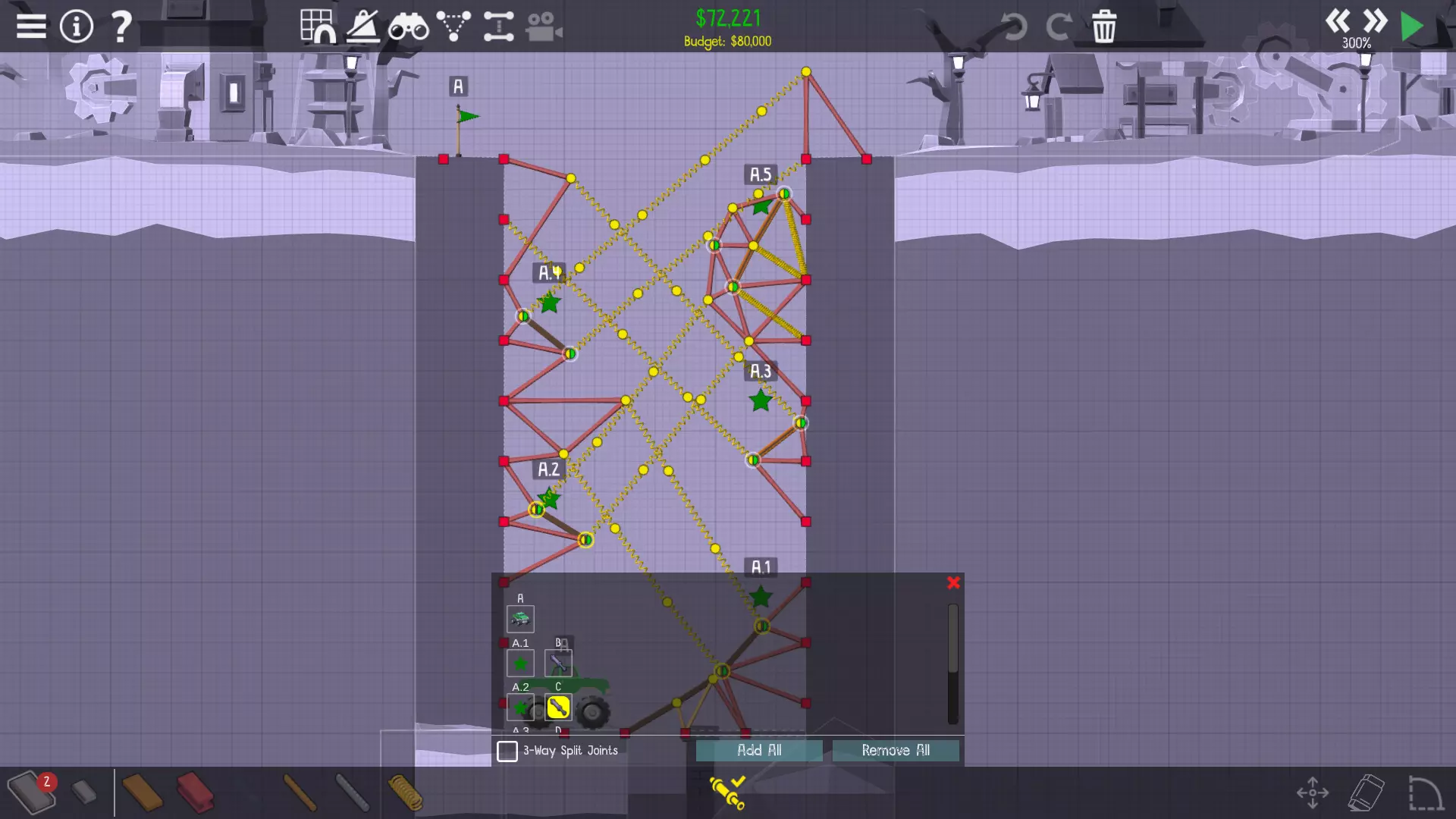The image size is (1456, 819).
Task: Select the highlighted yellow phase C hydraulic
Action: coord(558,708)
